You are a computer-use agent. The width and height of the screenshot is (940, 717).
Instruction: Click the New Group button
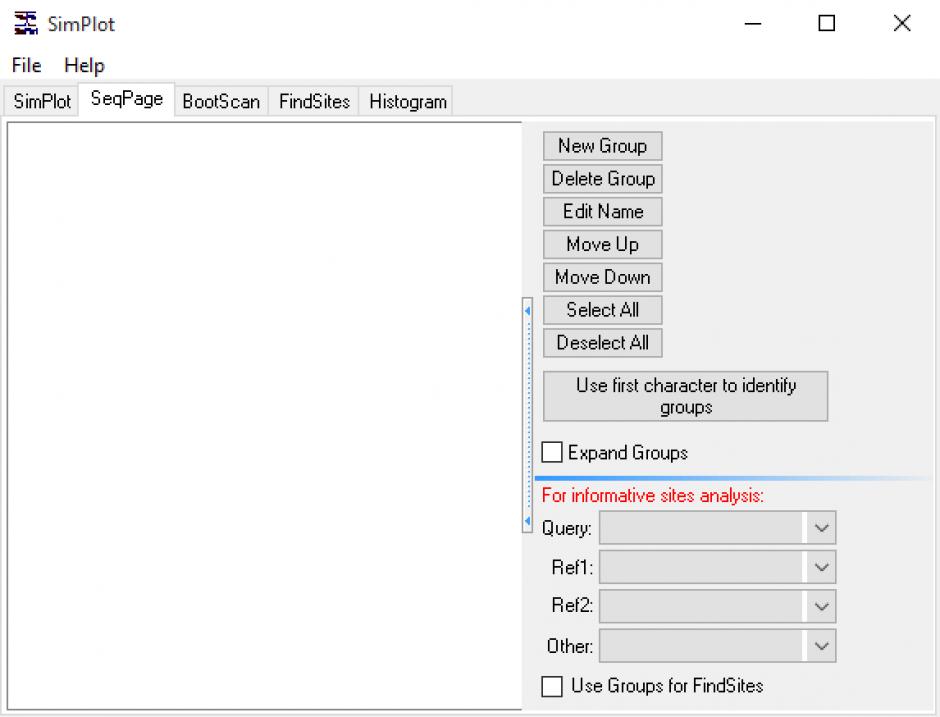[602, 146]
